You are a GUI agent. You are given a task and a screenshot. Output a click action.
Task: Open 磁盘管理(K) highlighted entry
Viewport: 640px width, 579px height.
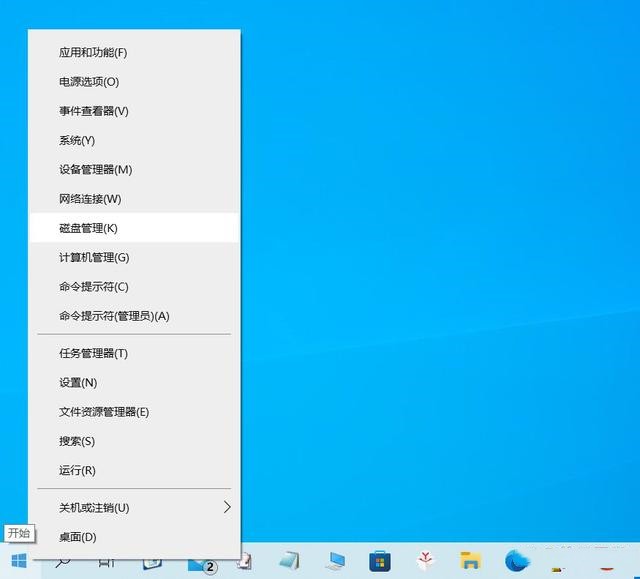click(88, 228)
